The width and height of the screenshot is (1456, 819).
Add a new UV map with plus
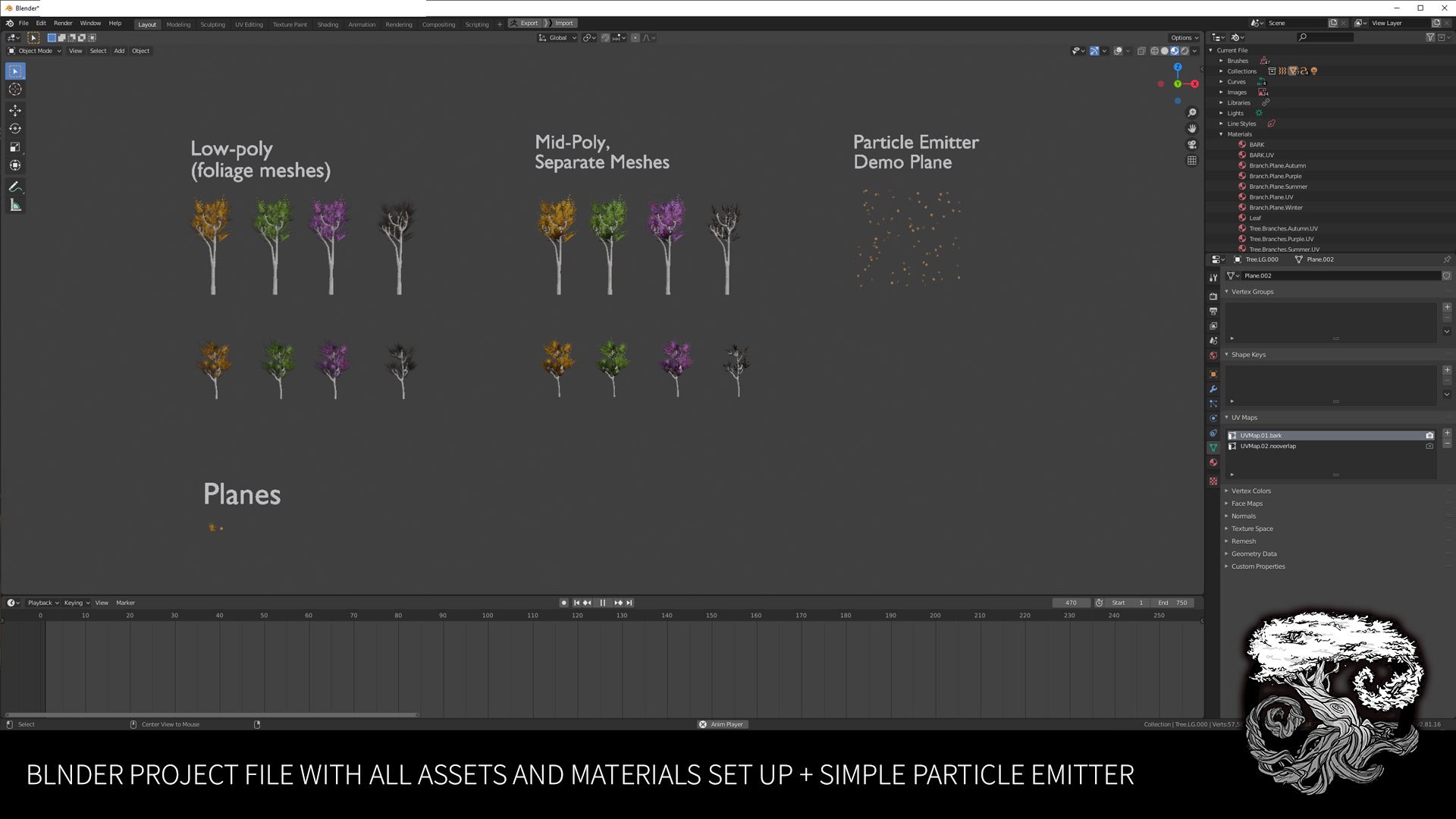point(1447,433)
